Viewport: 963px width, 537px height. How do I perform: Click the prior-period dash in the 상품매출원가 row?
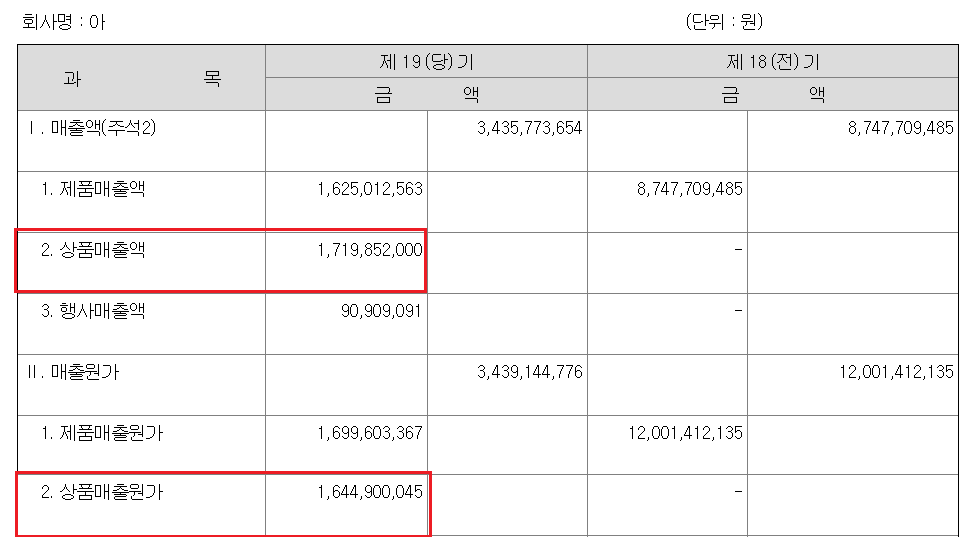click(x=738, y=492)
